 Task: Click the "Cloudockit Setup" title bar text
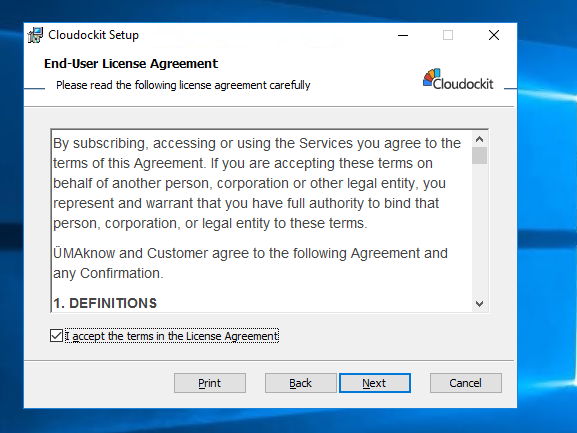93,35
